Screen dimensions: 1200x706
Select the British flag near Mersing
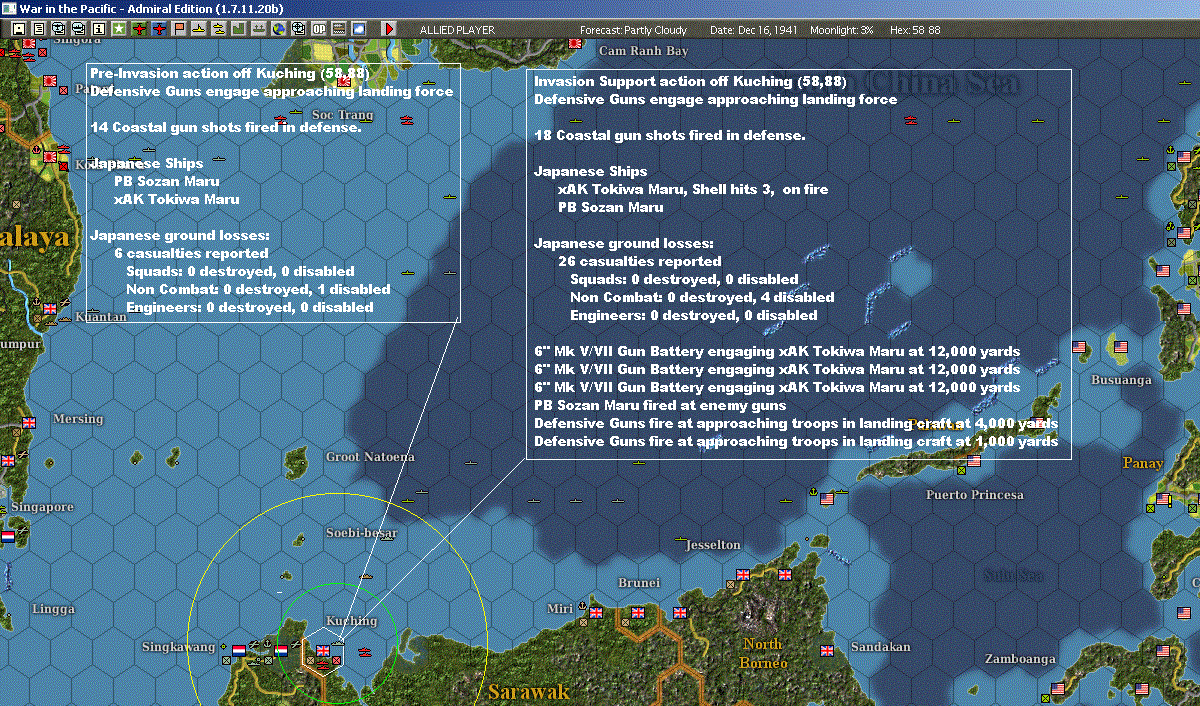click(28, 422)
